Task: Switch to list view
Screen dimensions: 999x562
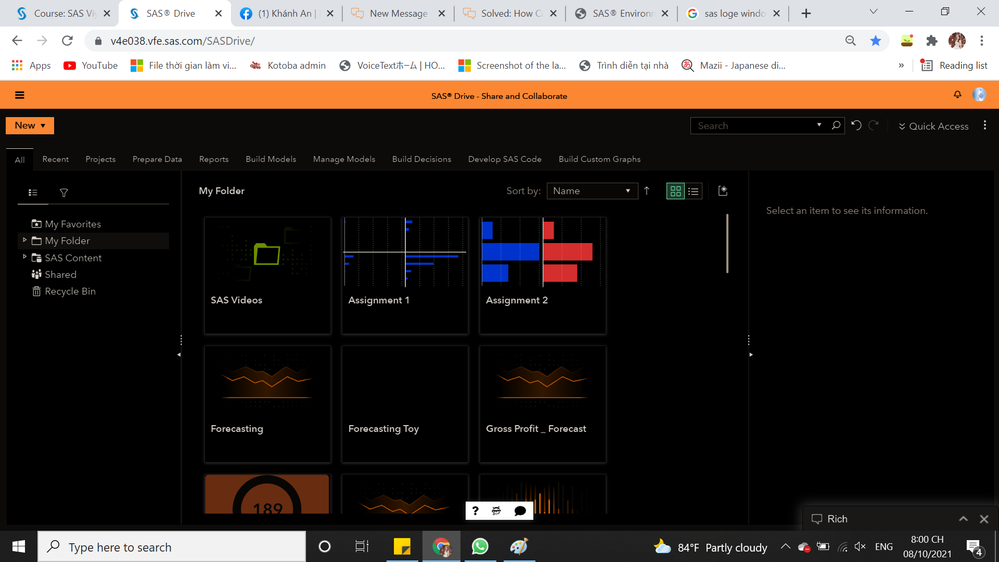Action: 693,191
